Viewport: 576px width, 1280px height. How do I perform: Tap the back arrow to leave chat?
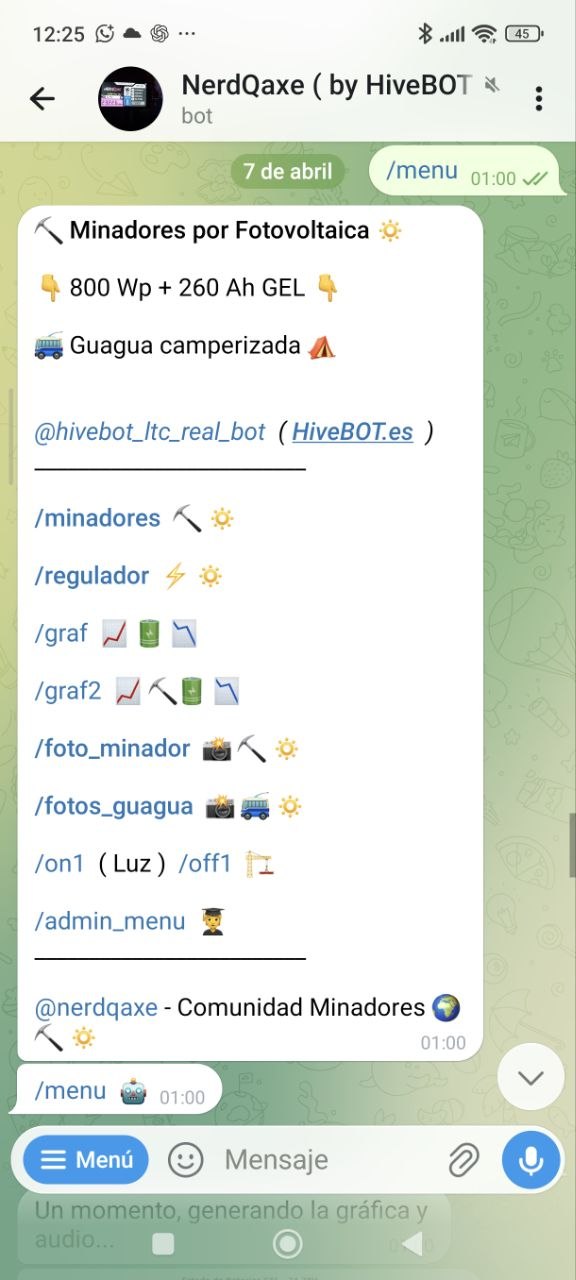(x=42, y=98)
